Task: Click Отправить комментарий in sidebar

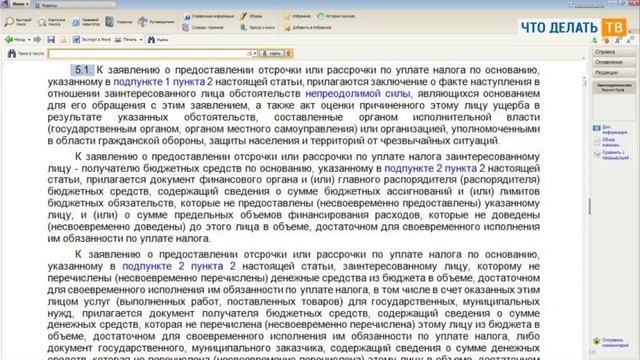Action: coord(611,342)
